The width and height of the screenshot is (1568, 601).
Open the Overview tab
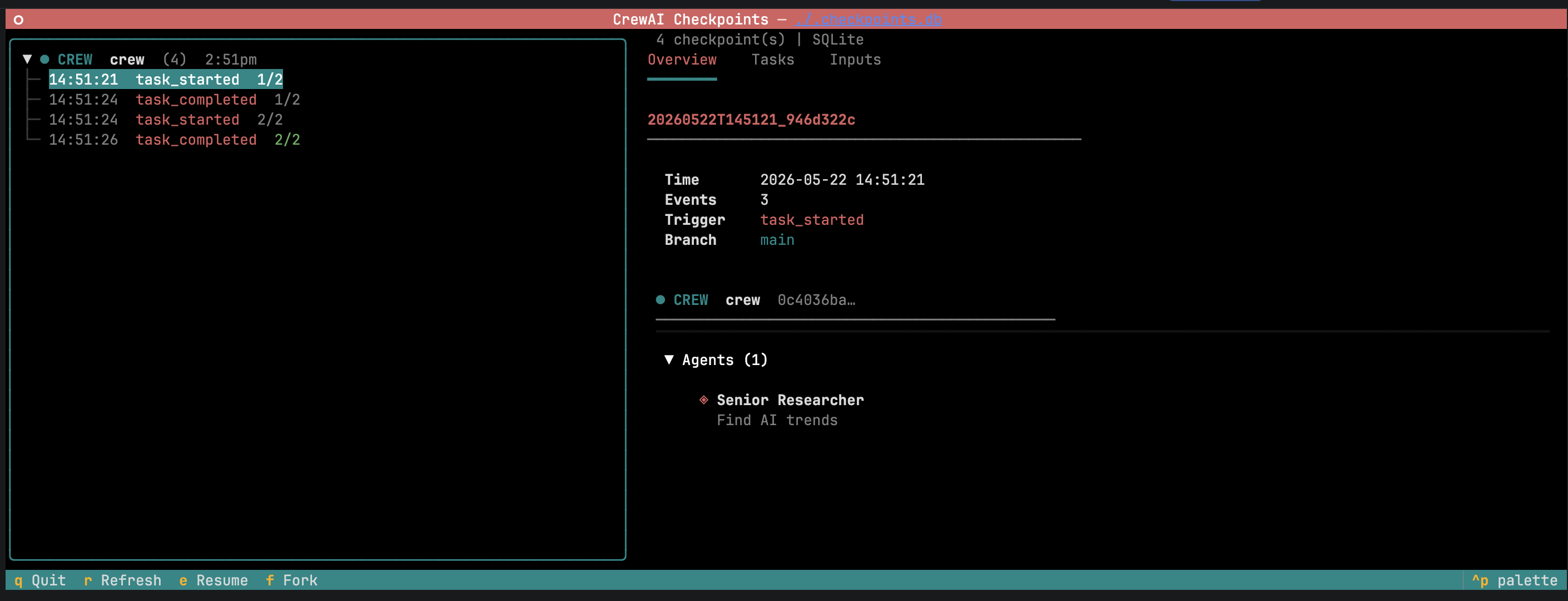pos(682,60)
